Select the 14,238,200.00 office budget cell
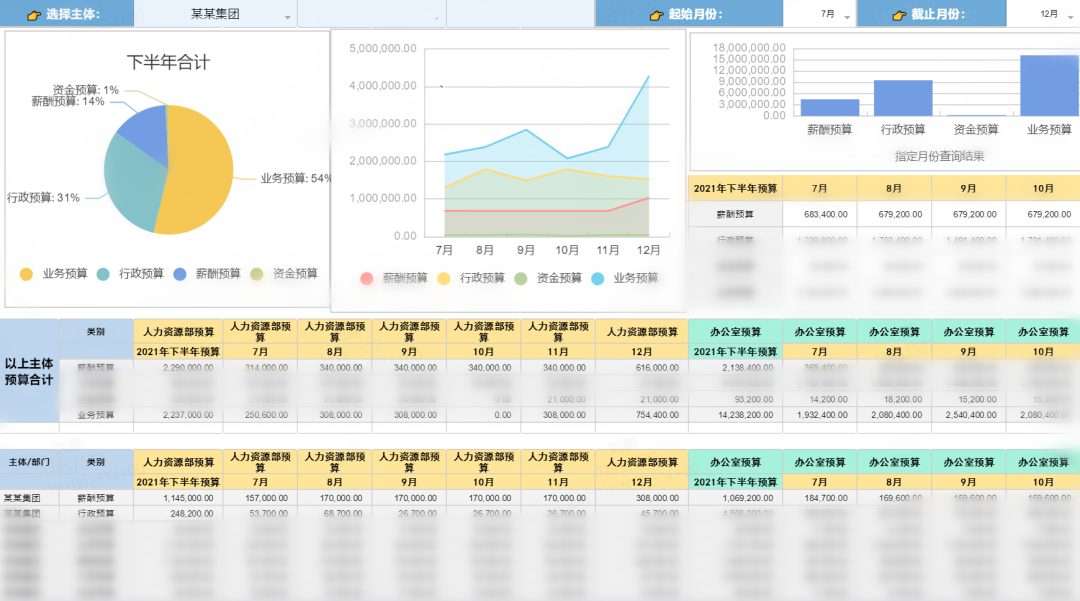 pos(735,415)
